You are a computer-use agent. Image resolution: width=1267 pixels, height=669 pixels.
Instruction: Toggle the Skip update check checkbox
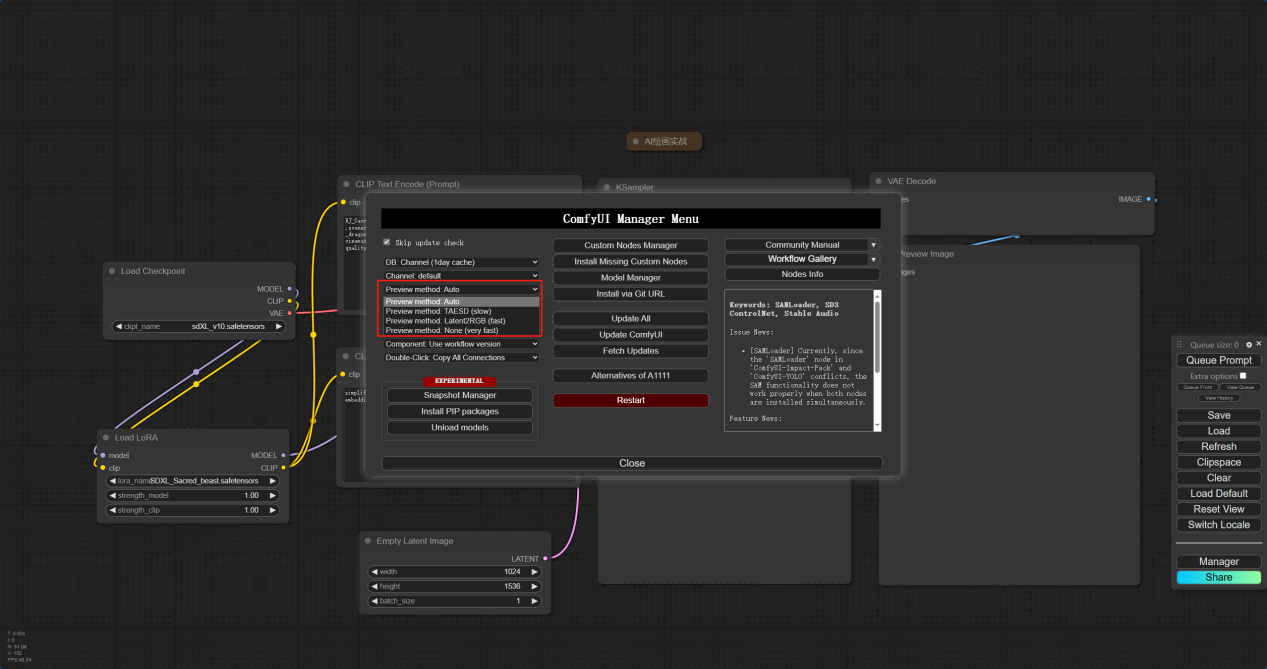coord(387,242)
